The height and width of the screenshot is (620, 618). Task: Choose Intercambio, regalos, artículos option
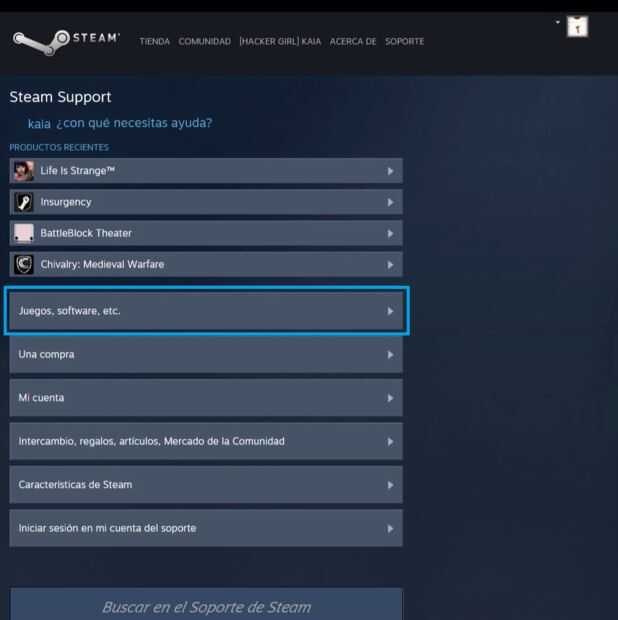pyautogui.click(x=206, y=441)
